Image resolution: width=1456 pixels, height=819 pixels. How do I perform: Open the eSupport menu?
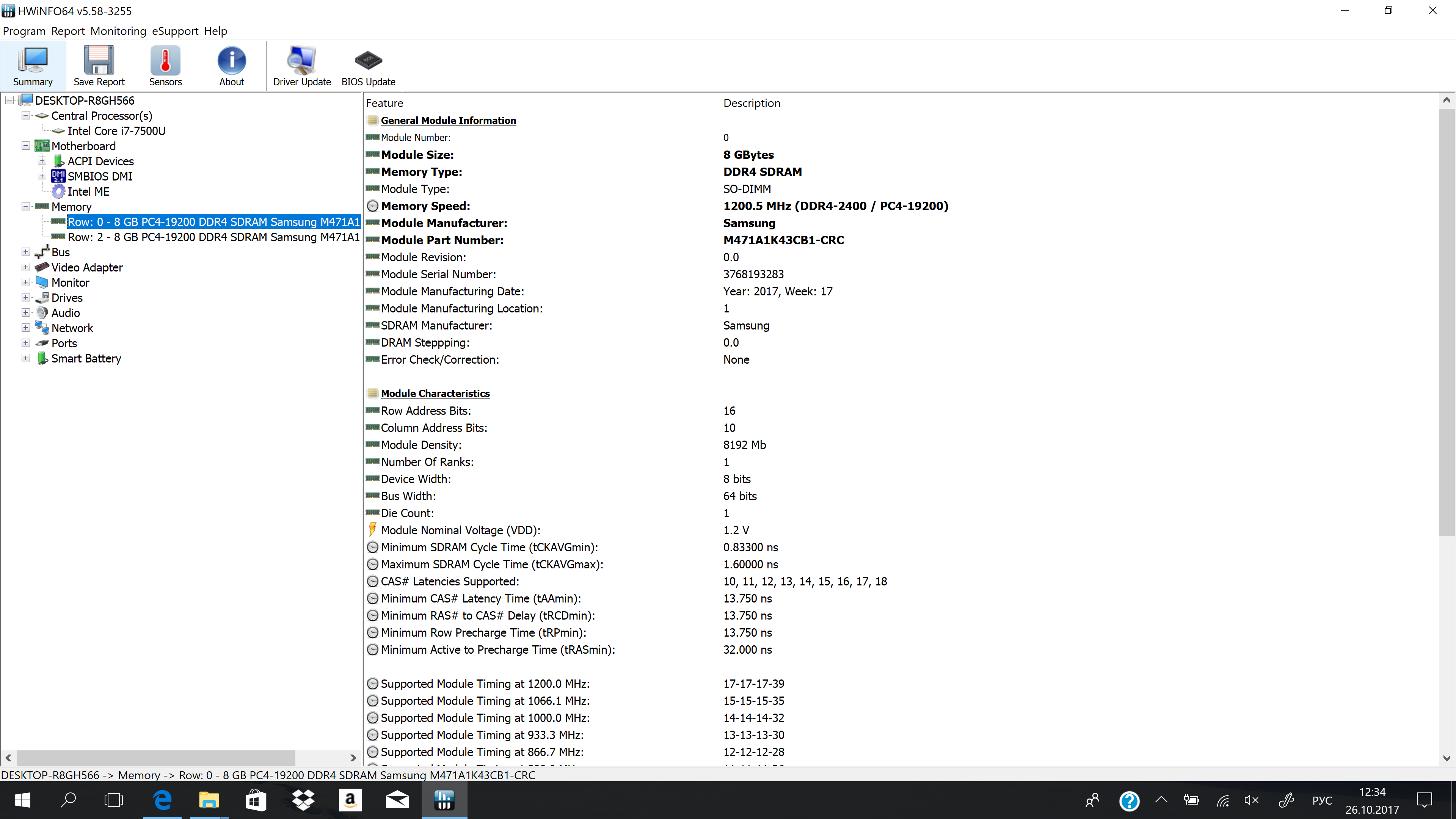point(175,31)
